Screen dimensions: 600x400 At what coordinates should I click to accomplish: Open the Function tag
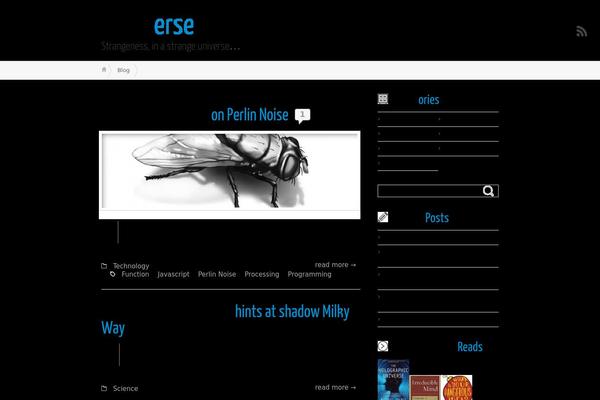click(x=135, y=274)
